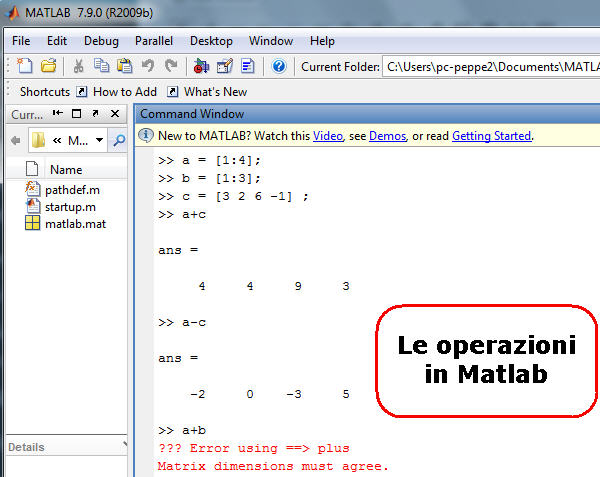The width and height of the screenshot is (600, 477).
Task: Open the Video link in the banner
Action: pos(328,136)
